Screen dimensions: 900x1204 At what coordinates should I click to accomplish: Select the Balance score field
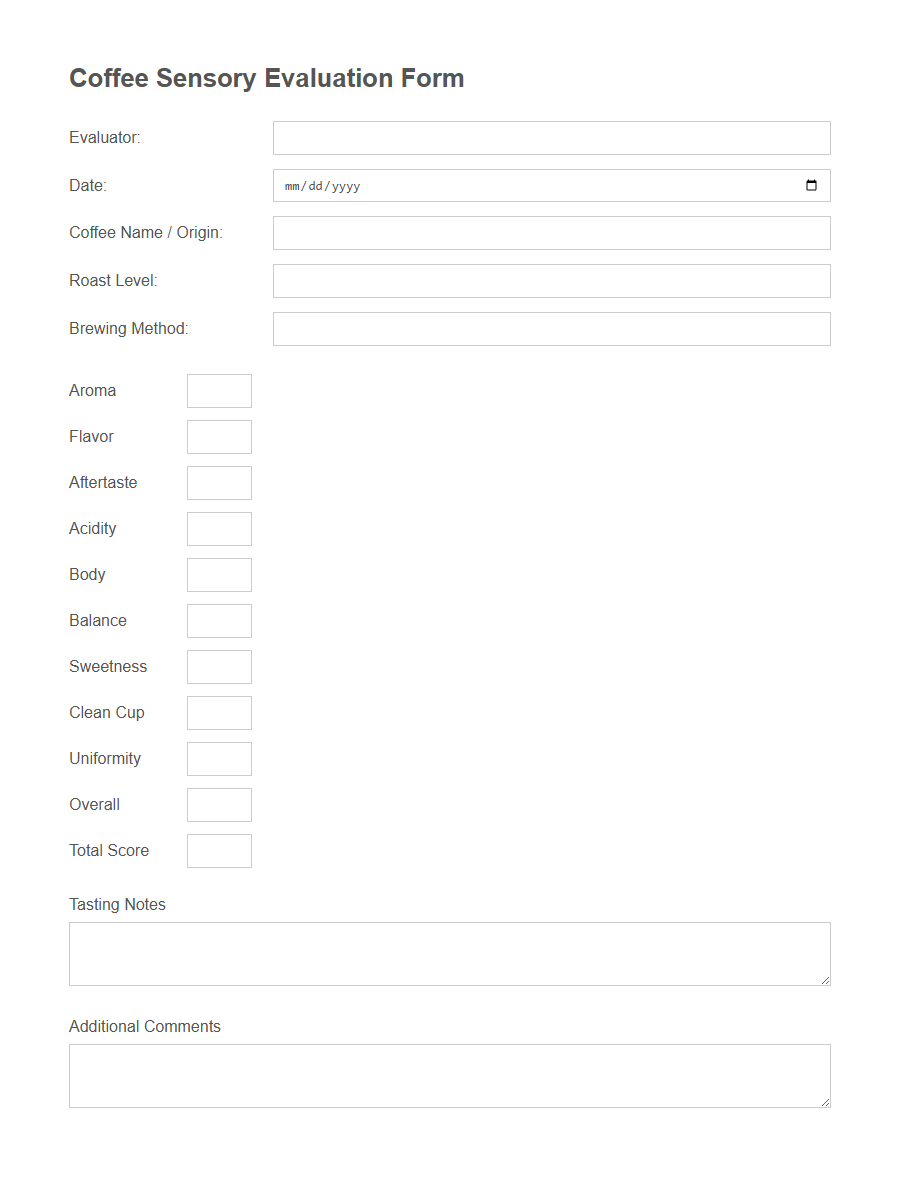[218, 620]
